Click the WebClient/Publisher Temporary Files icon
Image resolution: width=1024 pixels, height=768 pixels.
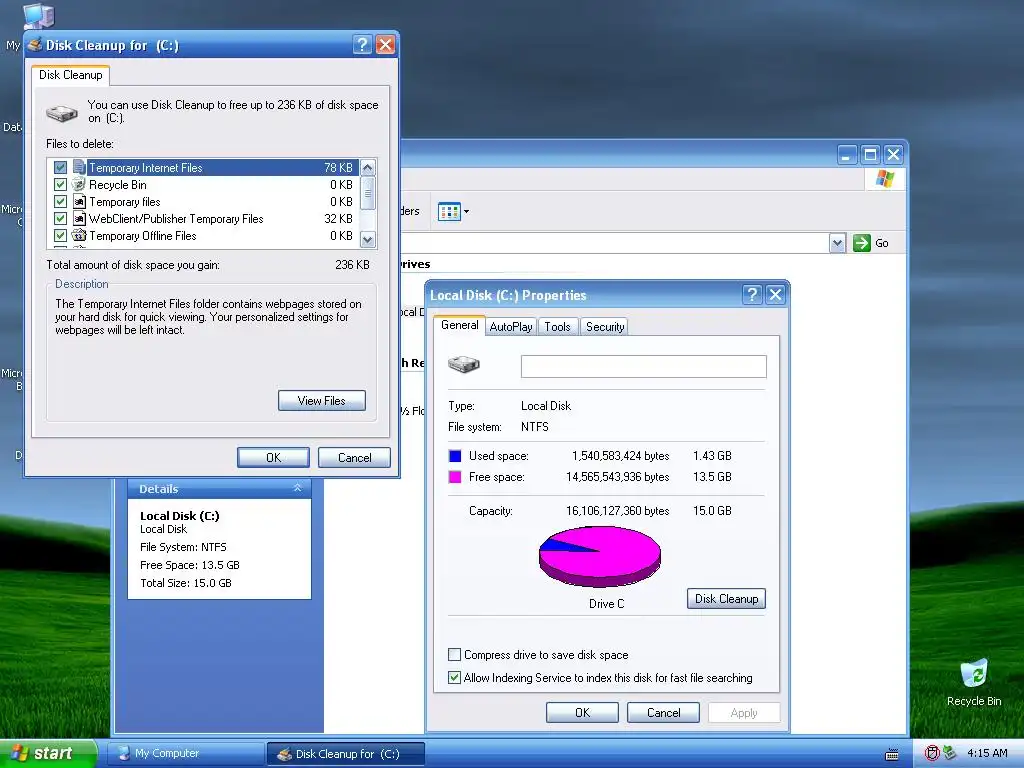coord(79,219)
